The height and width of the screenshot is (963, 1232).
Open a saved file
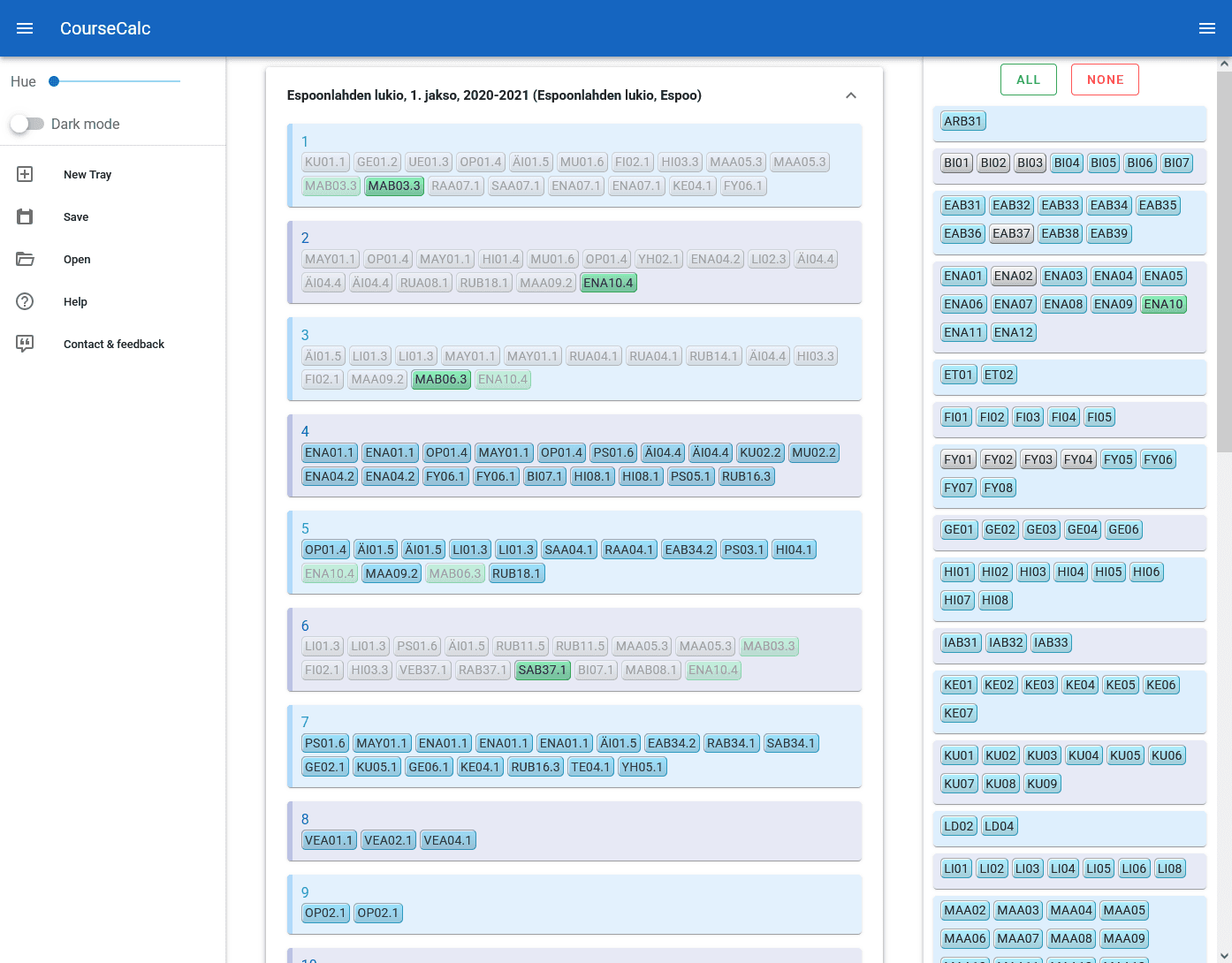click(77, 259)
